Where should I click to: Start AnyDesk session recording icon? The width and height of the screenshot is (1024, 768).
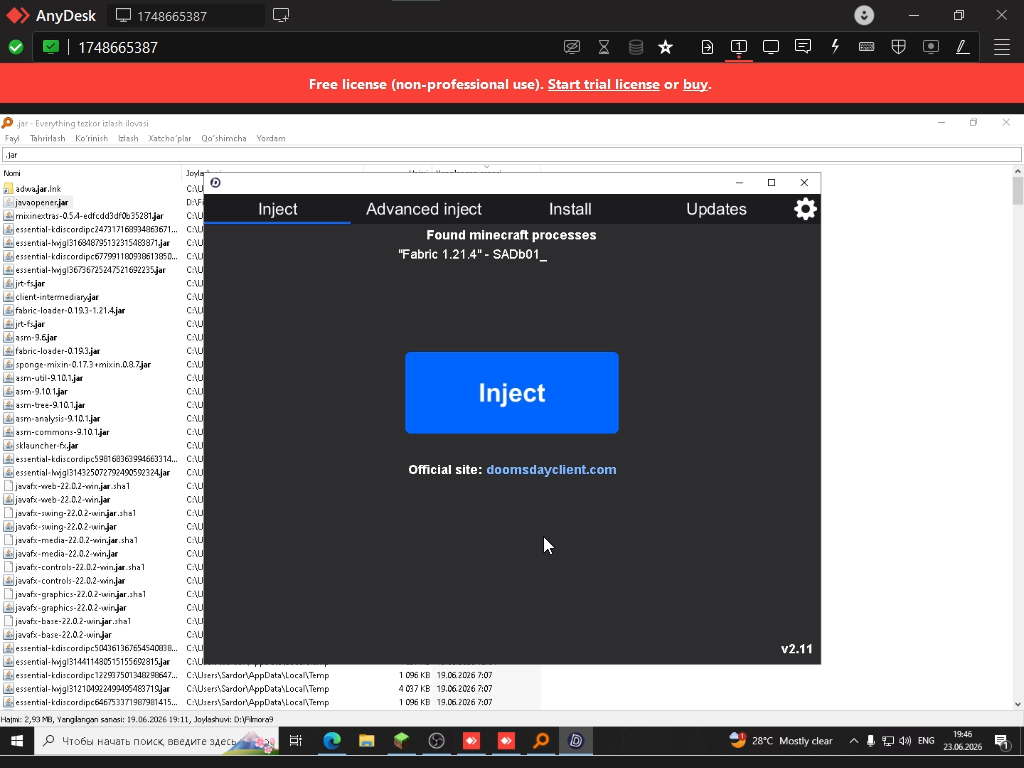click(931, 47)
